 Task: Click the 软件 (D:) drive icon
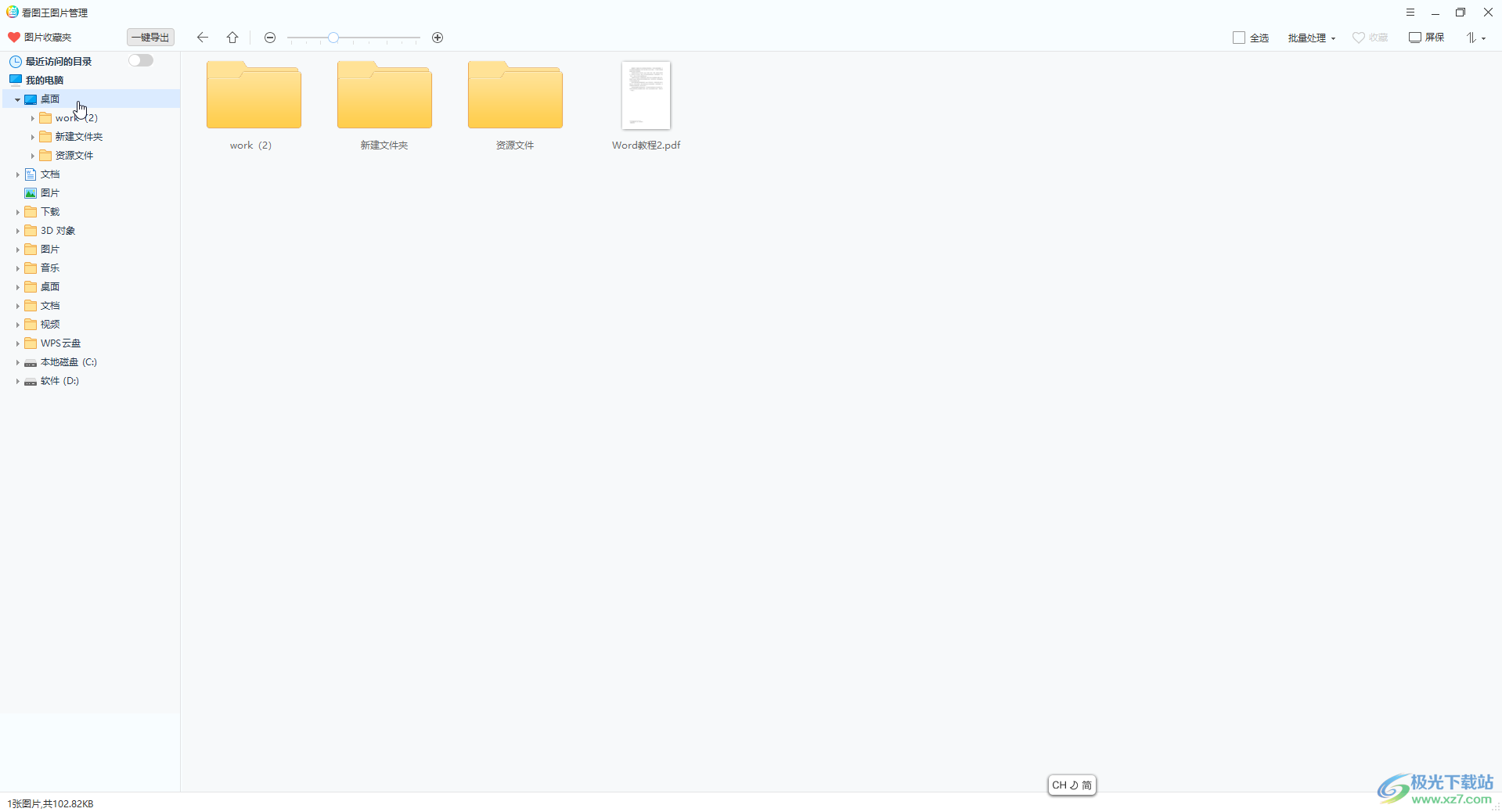[x=31, y=381]
